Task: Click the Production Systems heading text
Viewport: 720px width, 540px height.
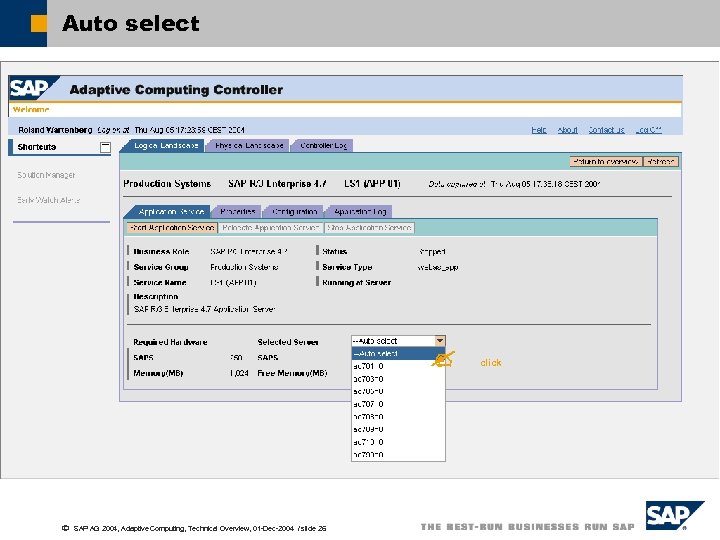Action: coord(167,184)
